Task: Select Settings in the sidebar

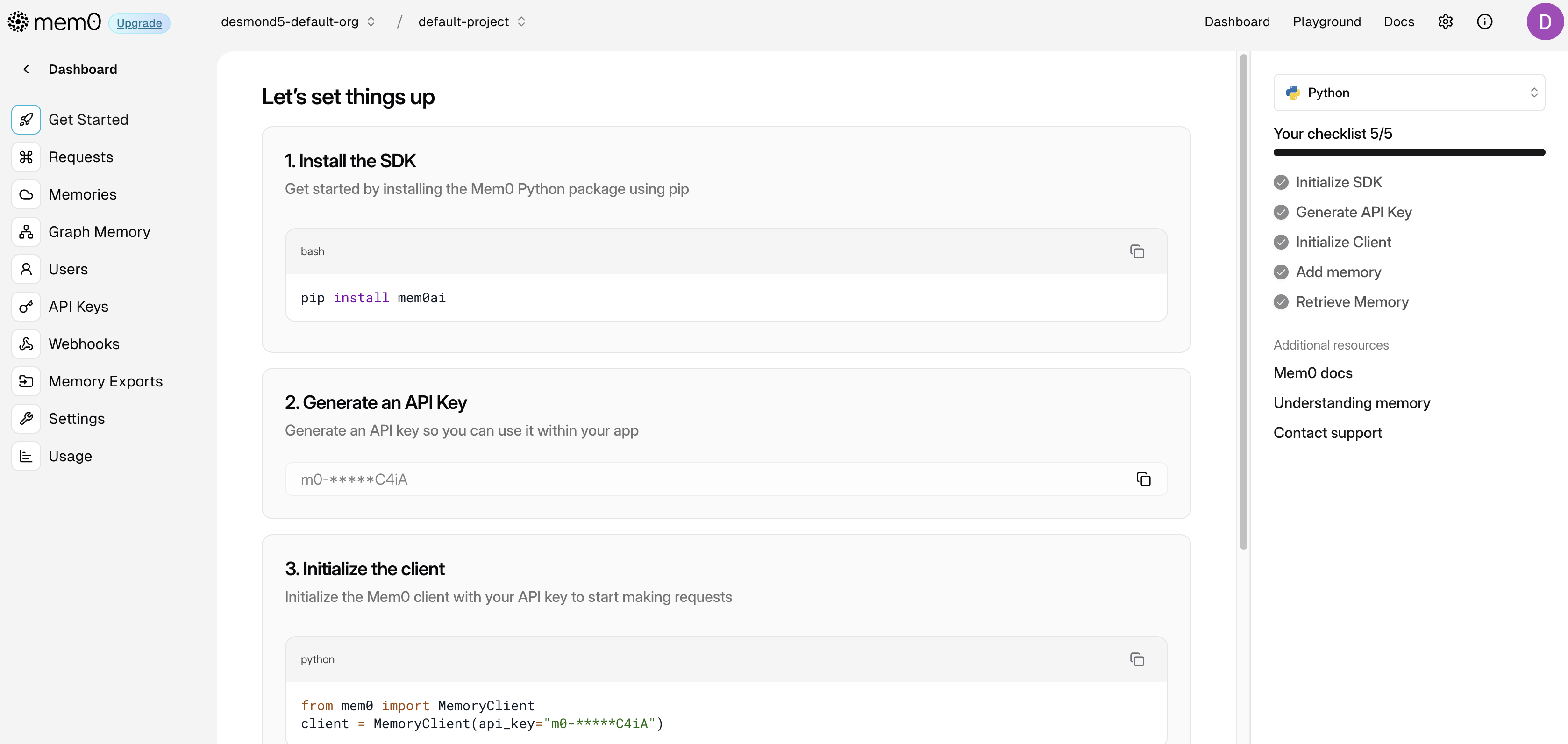Action: (x=77, y=419)
